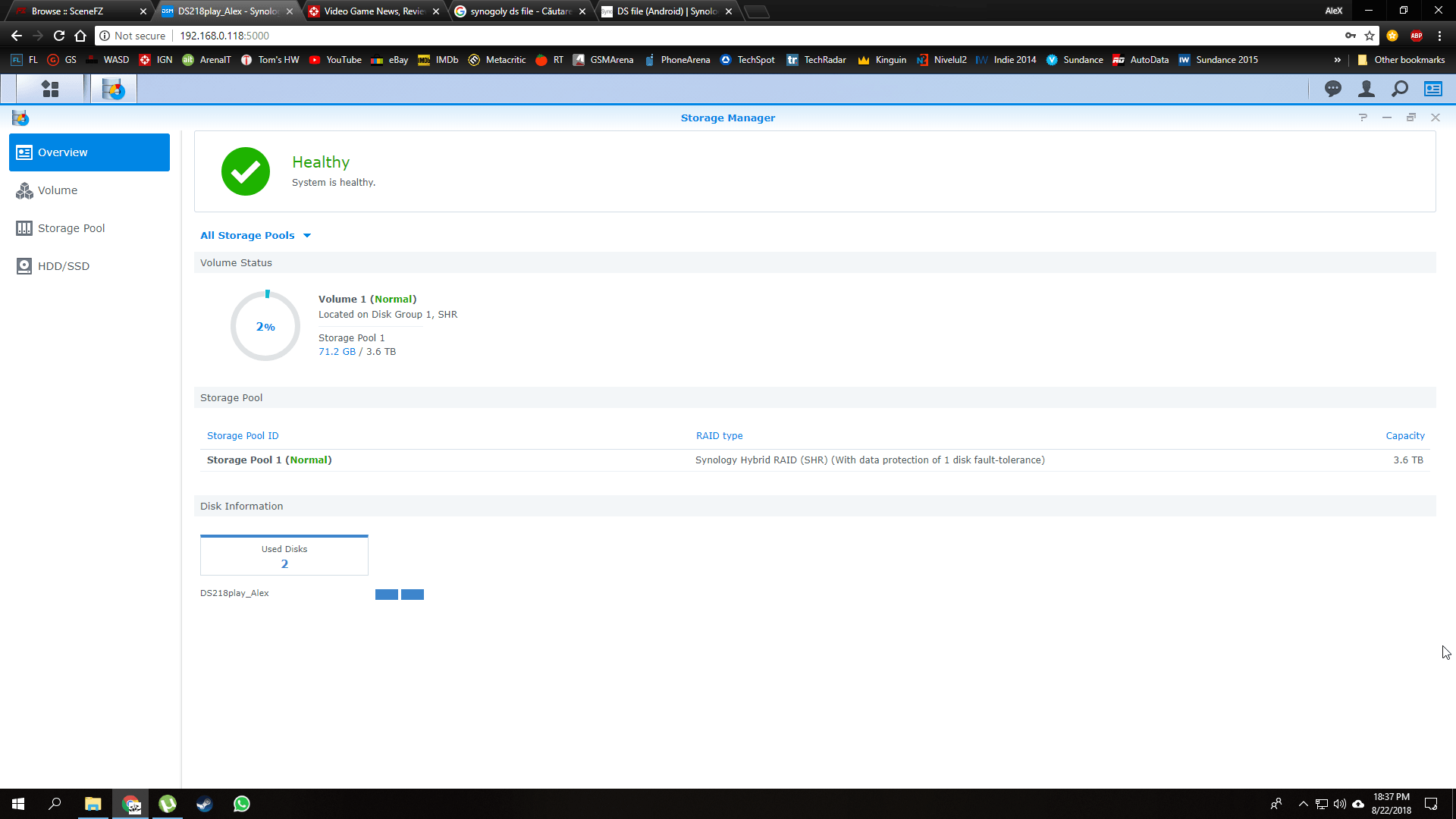Click the RAID type column header

click(719, 436)
